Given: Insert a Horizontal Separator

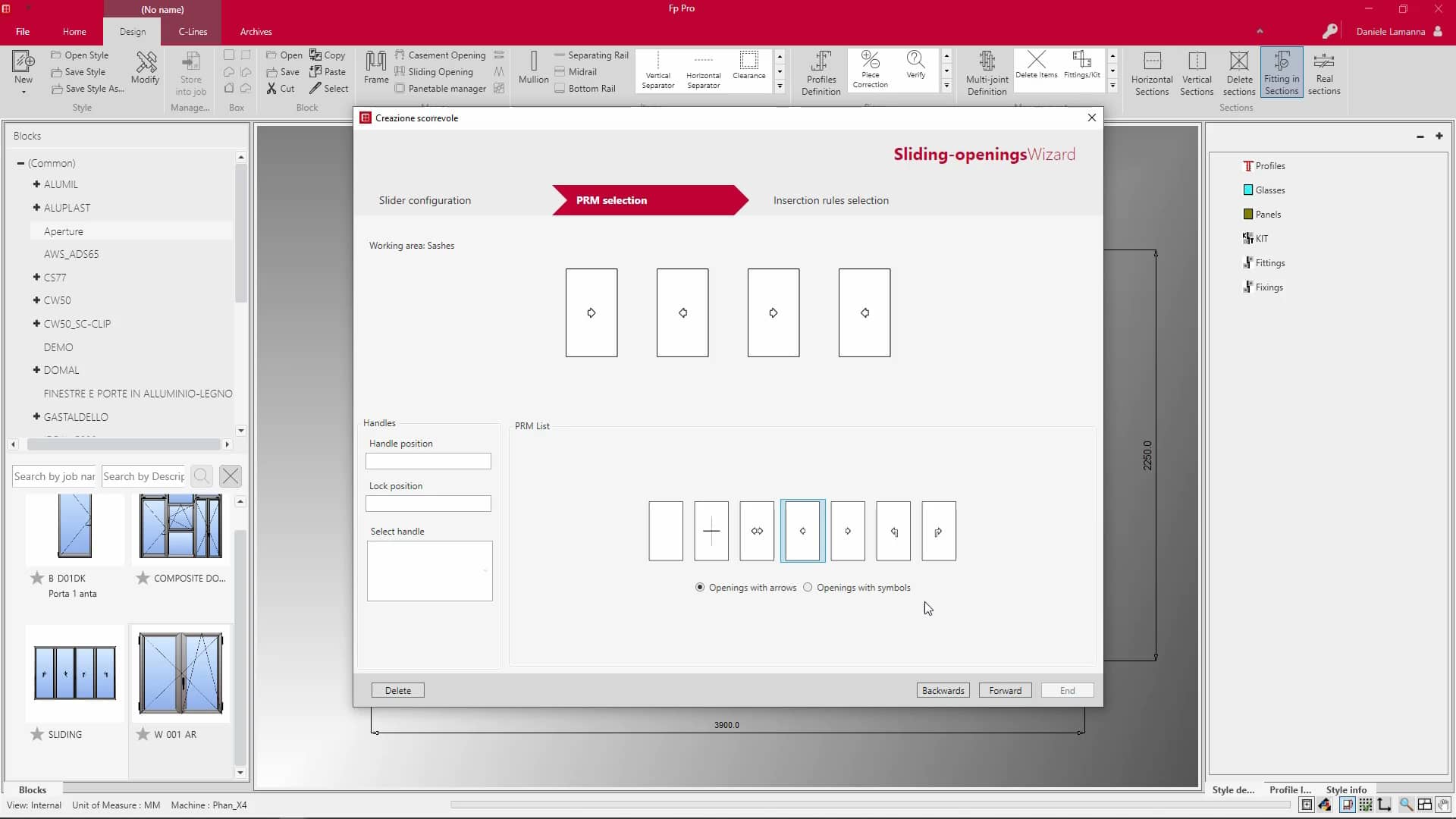Looking at the screenshot, I should click(x=703, y=71).
